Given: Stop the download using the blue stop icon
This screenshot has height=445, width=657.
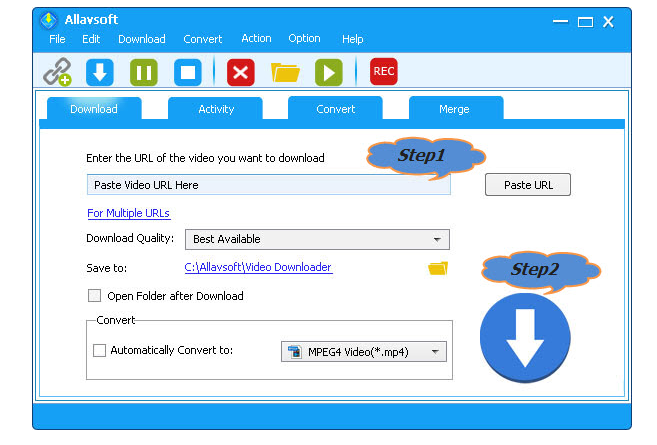Looking at the screenshot, I should (x=187, y=71).
